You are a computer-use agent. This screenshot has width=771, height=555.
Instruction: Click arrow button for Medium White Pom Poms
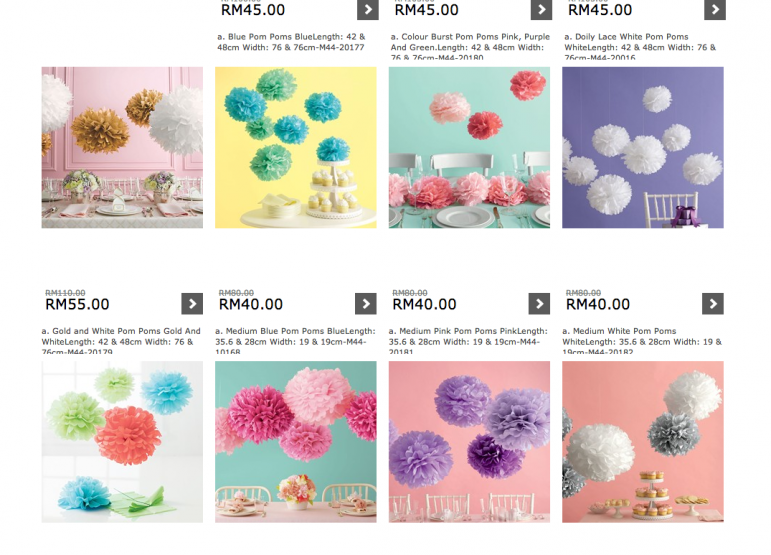[712, 304]
